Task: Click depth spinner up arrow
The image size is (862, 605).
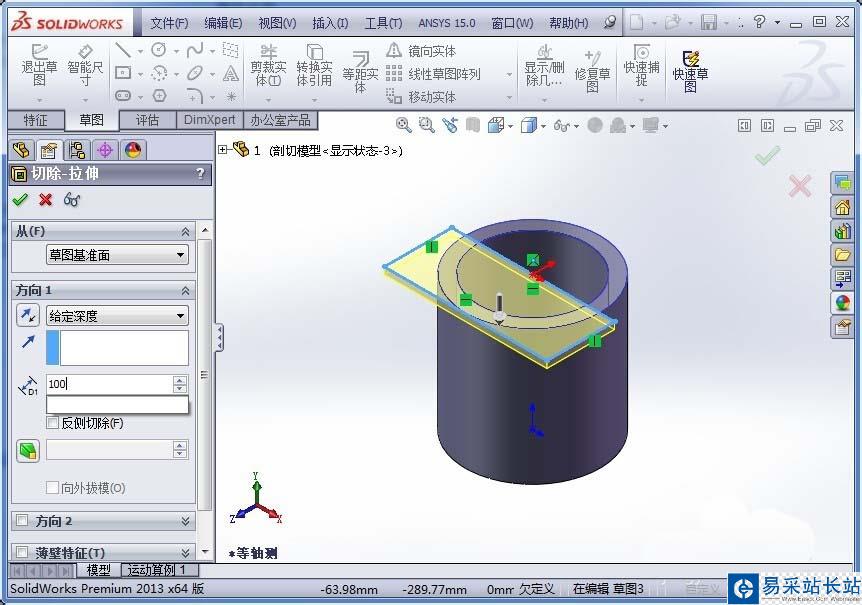Action: [x=180, y=379]
